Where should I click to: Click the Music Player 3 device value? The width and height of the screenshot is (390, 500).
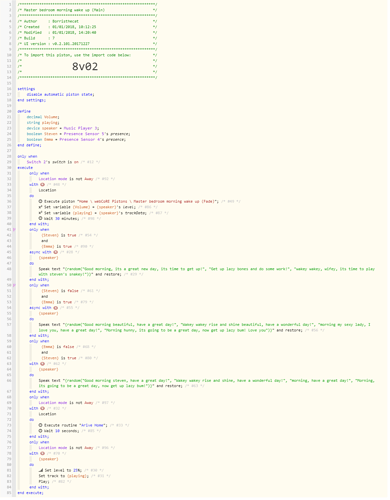[81, 129]
